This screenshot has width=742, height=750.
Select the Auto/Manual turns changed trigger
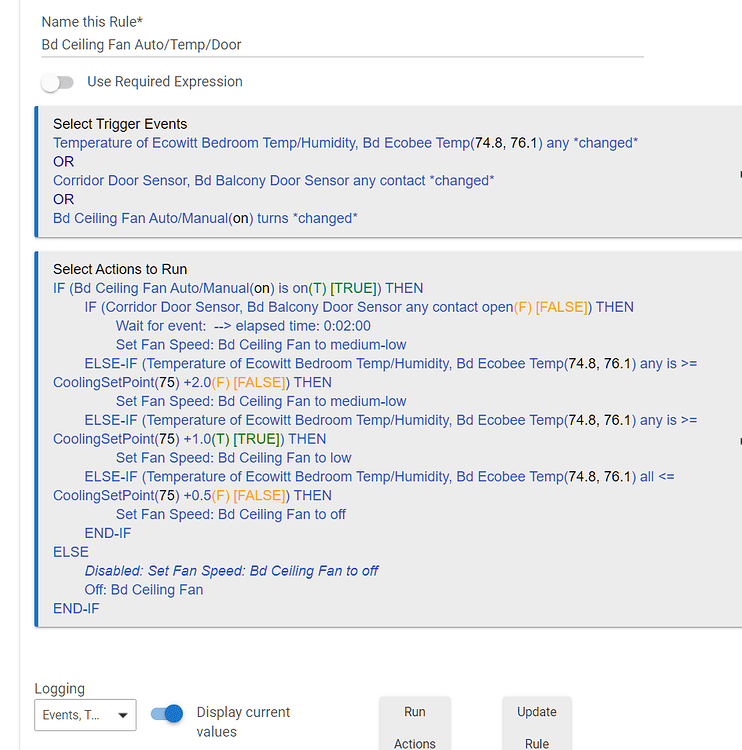205,218
